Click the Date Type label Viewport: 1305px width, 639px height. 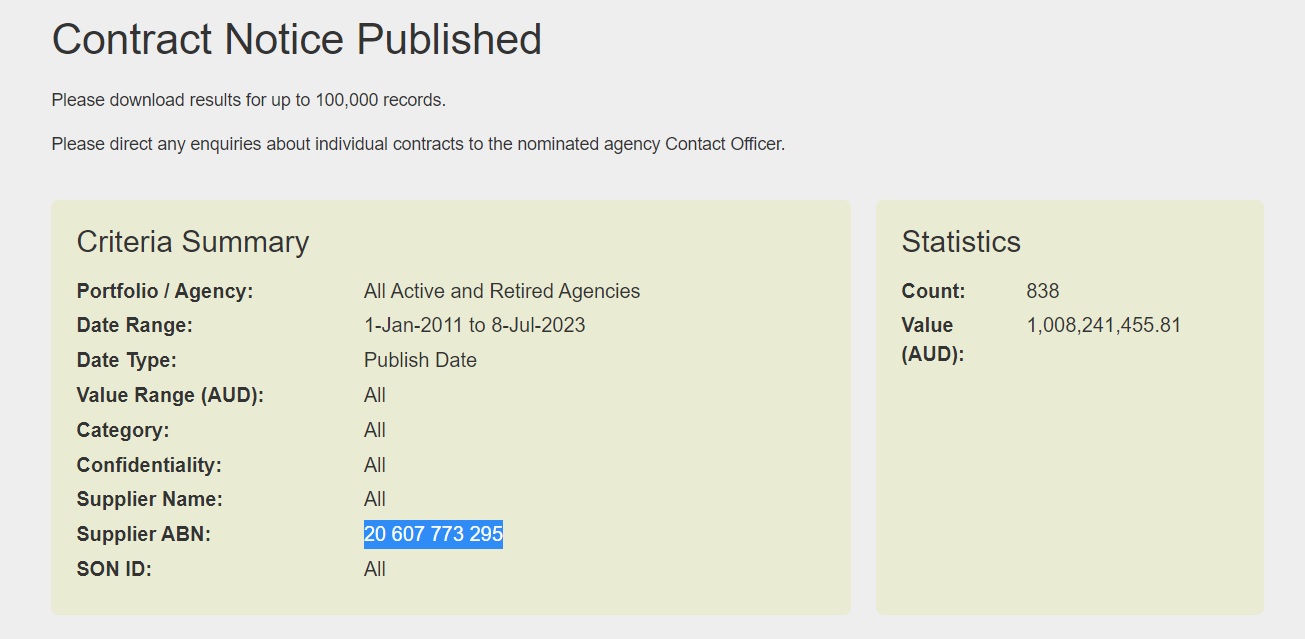point(126,360)
